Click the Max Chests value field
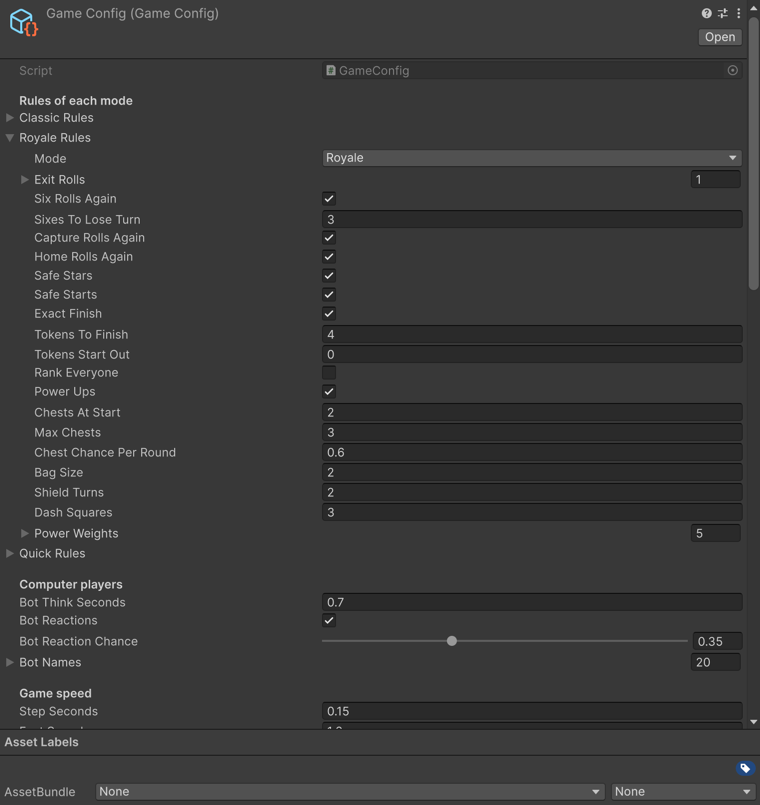760x805 pixels. point(532,432)
